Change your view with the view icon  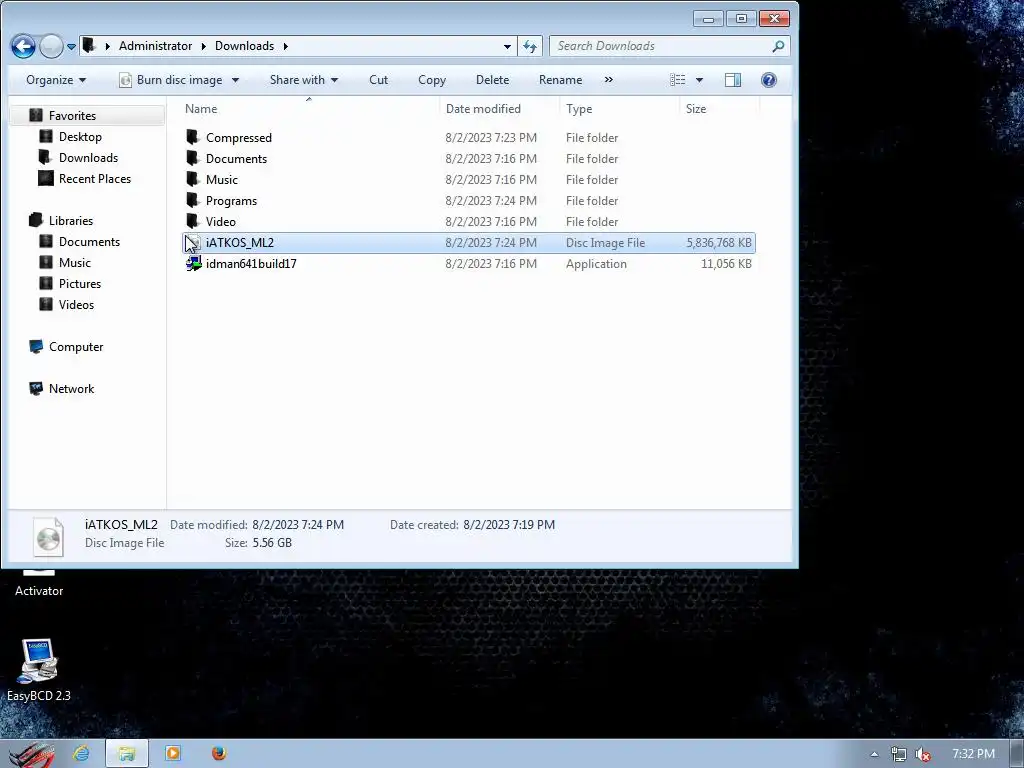click(677, 80)
